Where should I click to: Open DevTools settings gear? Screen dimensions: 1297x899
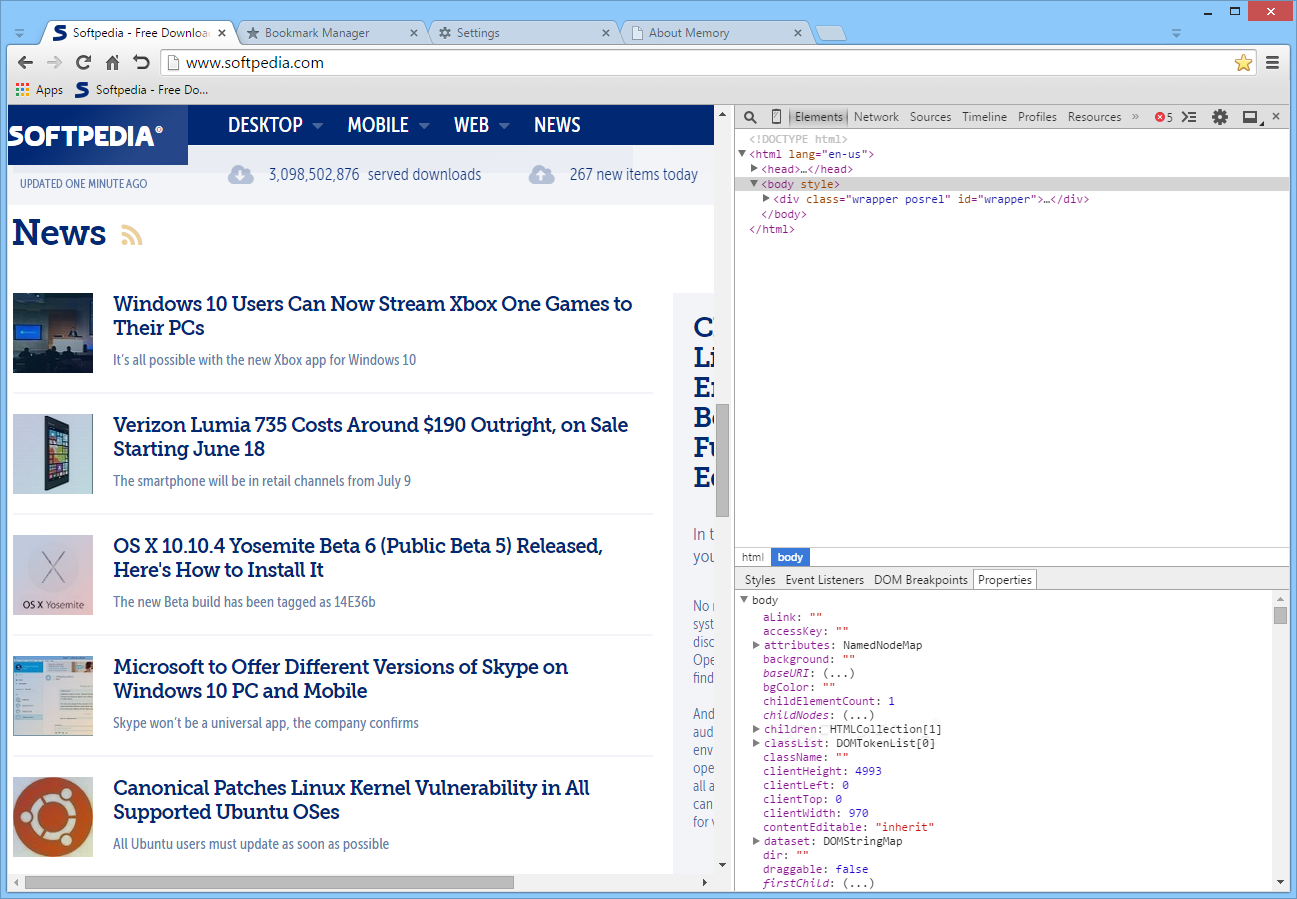pos(1220,117)
